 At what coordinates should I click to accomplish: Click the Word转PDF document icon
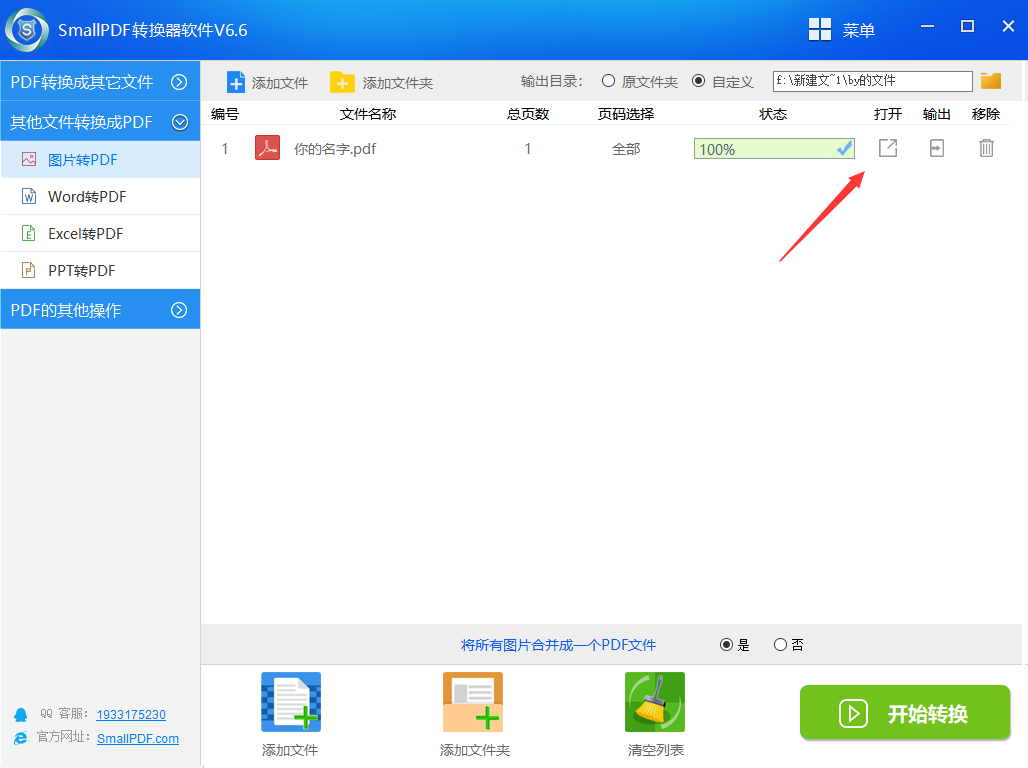pyautogui.click(x=29, y=196)
